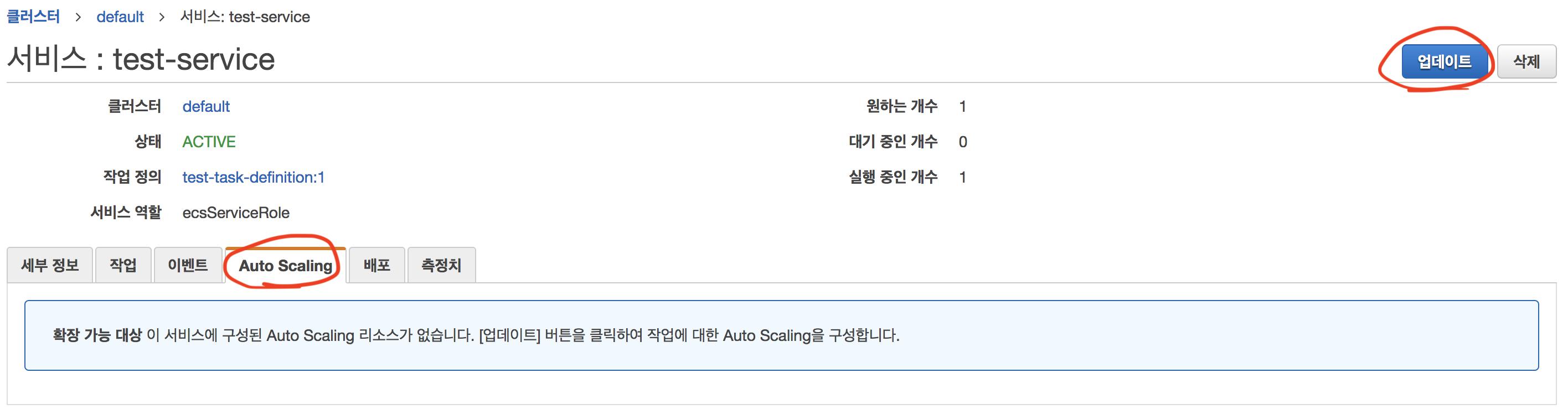Open the 클러스터 breadcrumb link
Screen dimensions: 1568x414
[33, 17]
